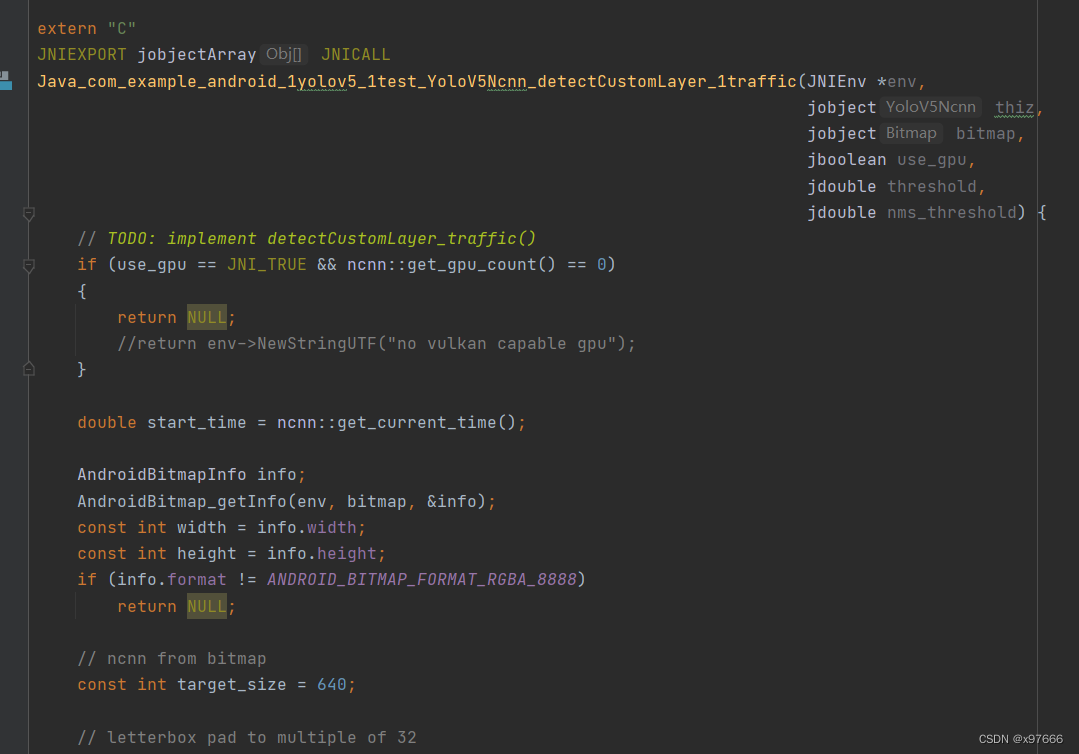
Task: Collapse the fold marker beside the if use_gpu line
Action: tap(29, 266)
